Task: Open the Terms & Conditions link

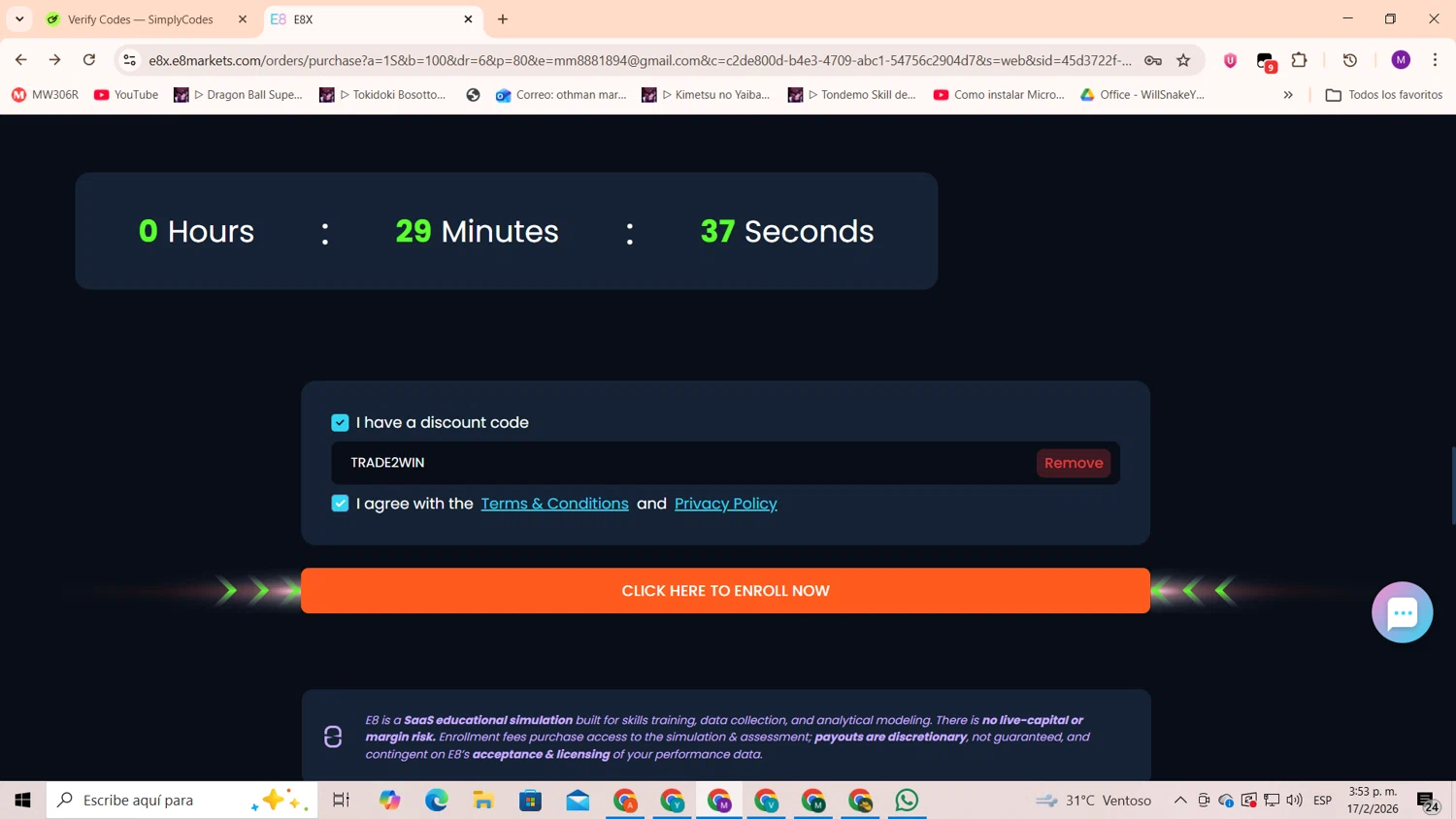Action: (x=554, y=504)
